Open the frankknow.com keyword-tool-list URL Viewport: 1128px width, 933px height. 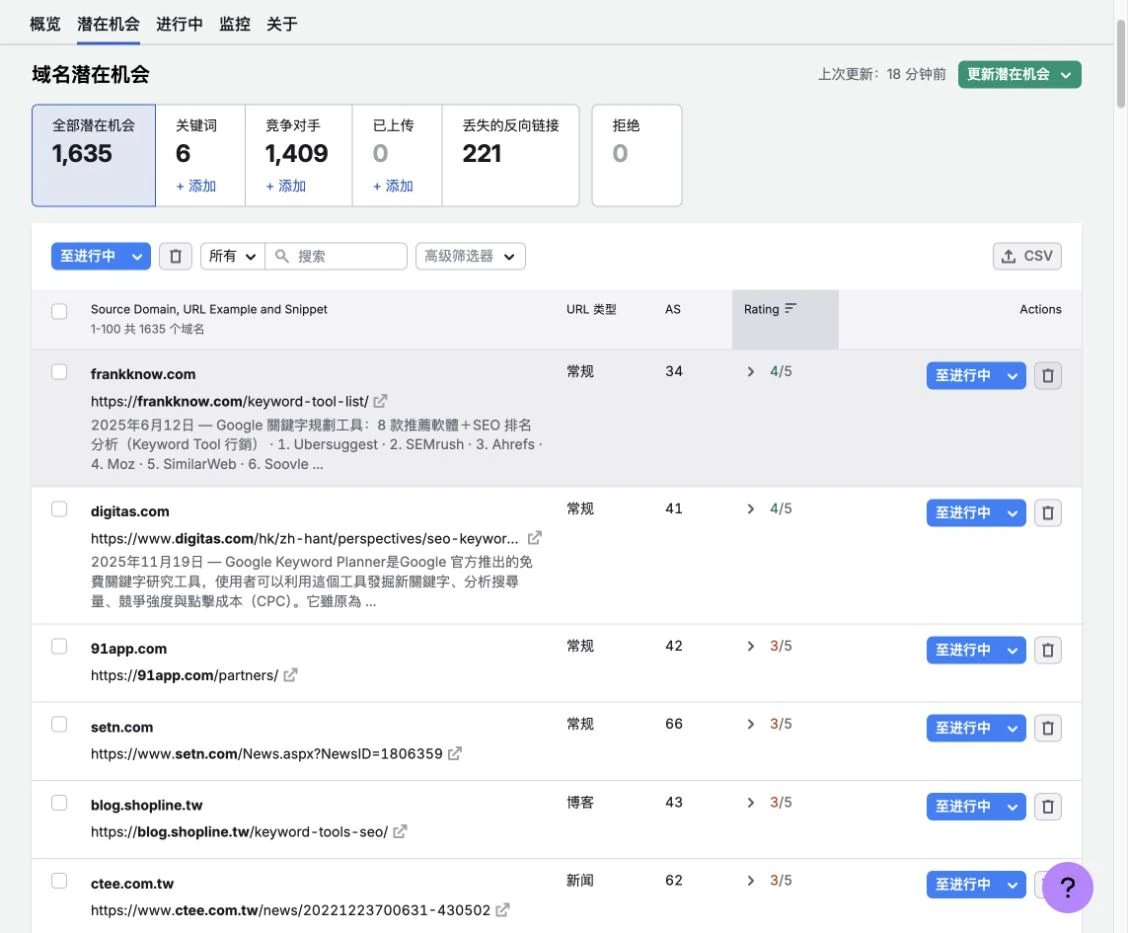point(229,401)
